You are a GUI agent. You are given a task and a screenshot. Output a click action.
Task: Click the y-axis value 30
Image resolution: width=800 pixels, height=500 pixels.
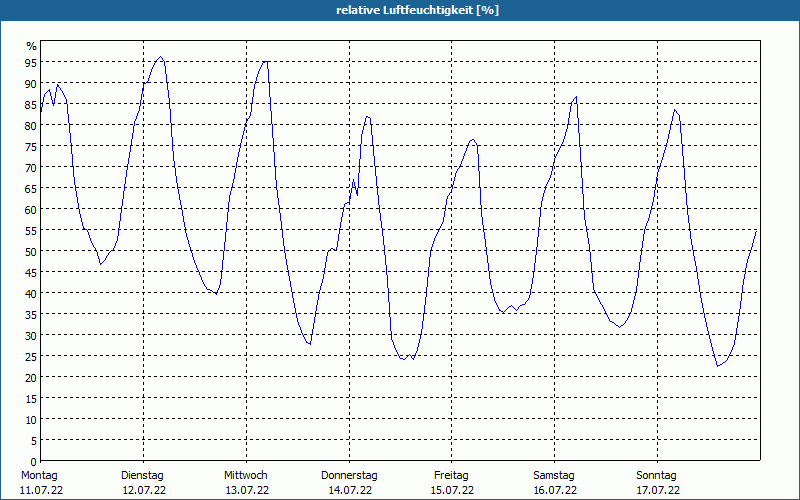coord(31,335)
